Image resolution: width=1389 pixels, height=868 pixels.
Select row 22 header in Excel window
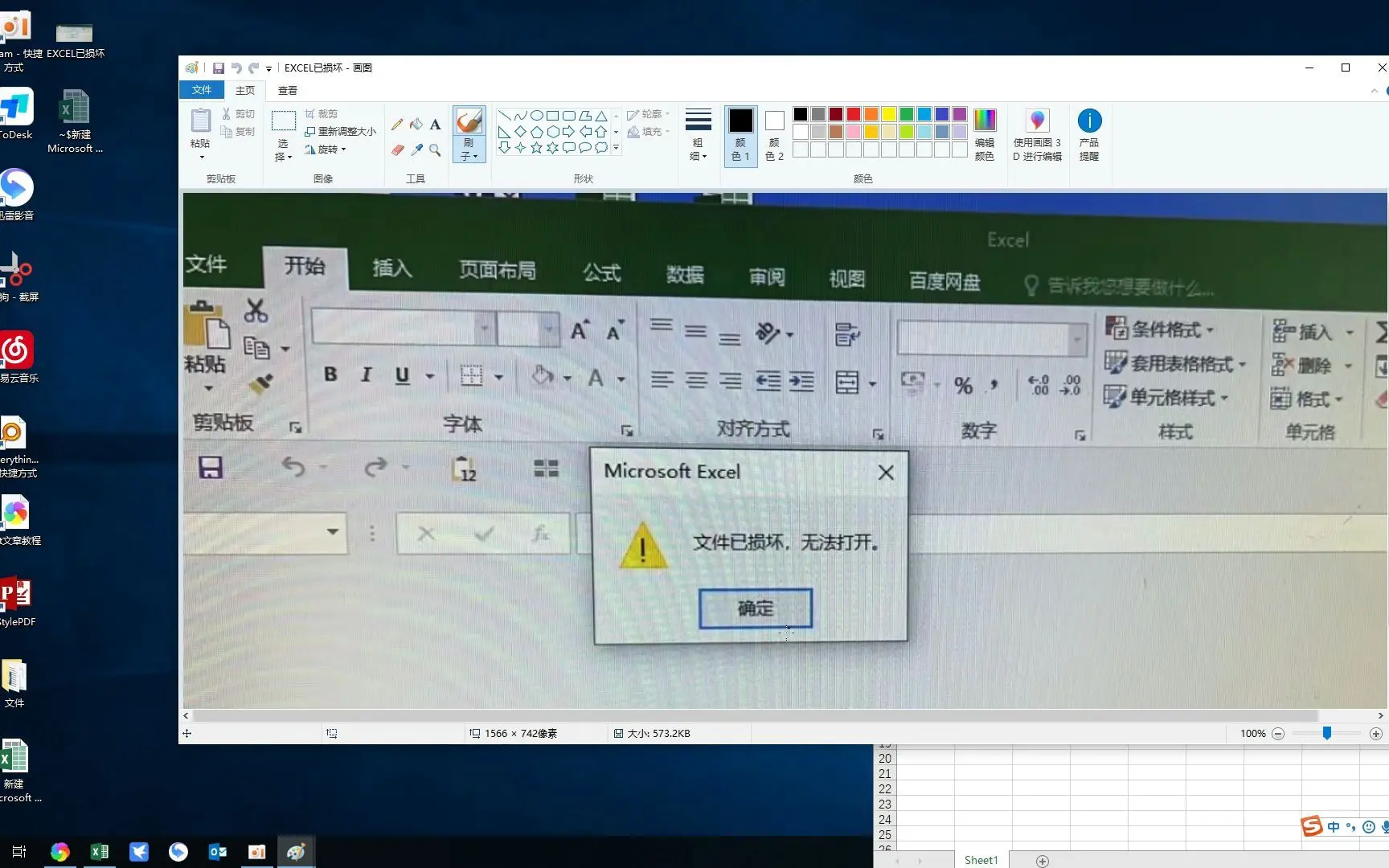[884, 789]
